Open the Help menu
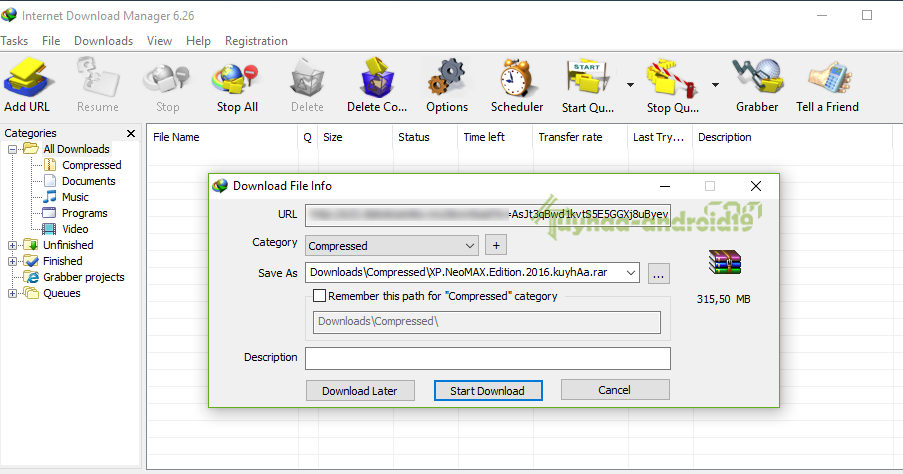The width and height of the screenshot is (903, 474). pyautogui.click(x=198, y=41)
